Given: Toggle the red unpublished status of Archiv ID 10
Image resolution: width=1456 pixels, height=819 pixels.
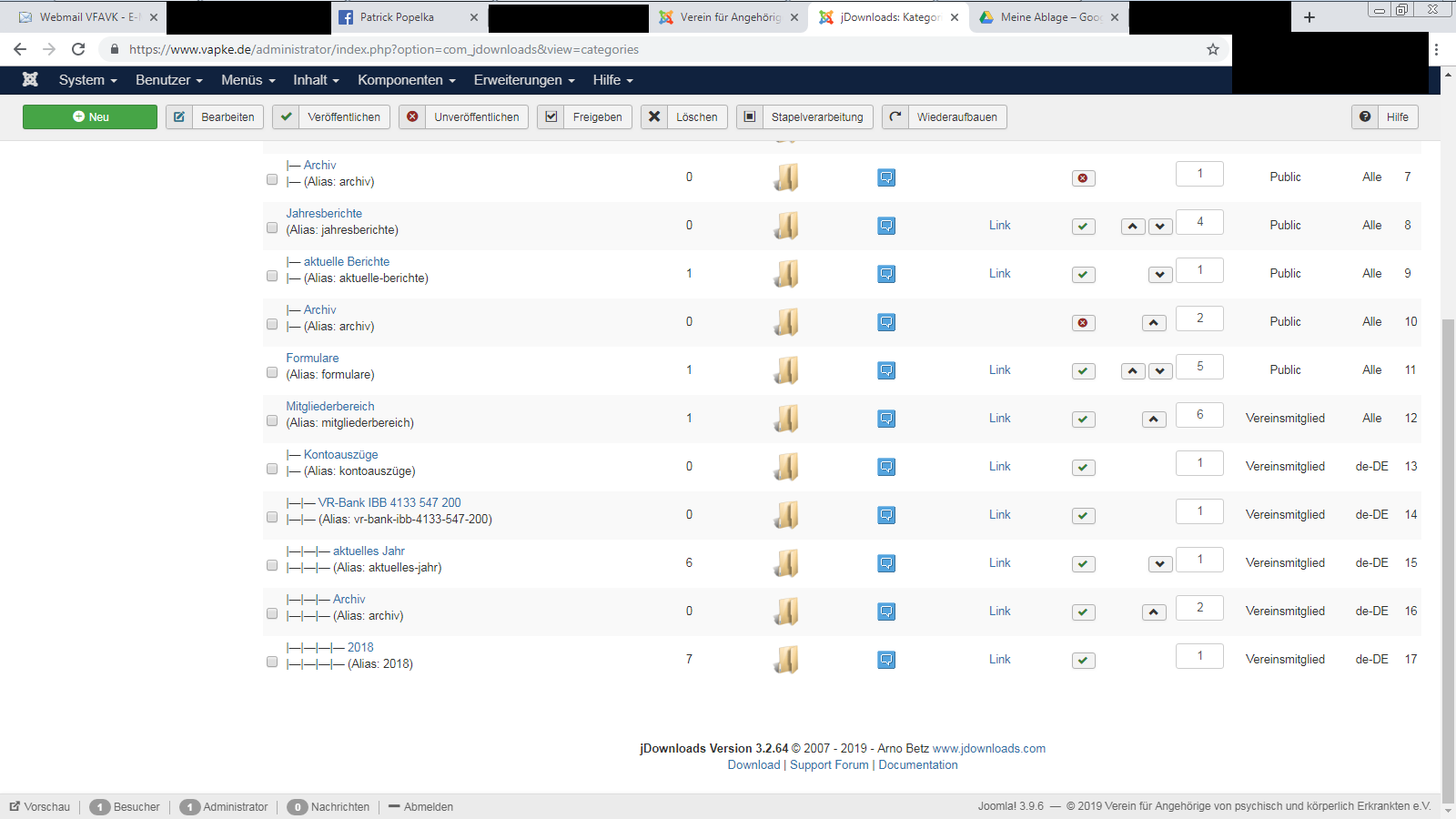Looking at the screenshot, I should click(x=1083, y=323).
